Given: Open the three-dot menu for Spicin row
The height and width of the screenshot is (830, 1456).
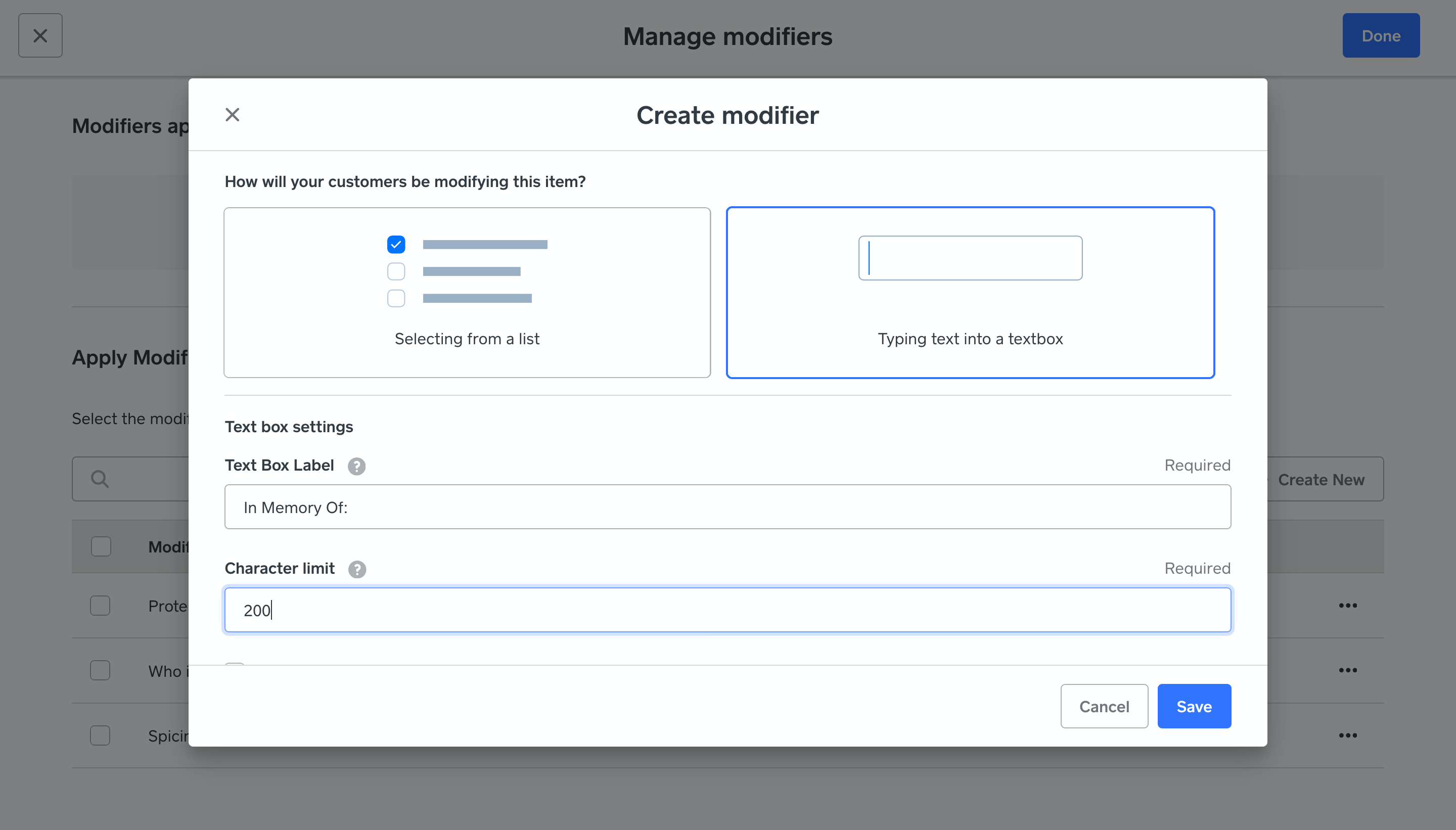Looking at the screenshot, I should tap(1348, 735).
